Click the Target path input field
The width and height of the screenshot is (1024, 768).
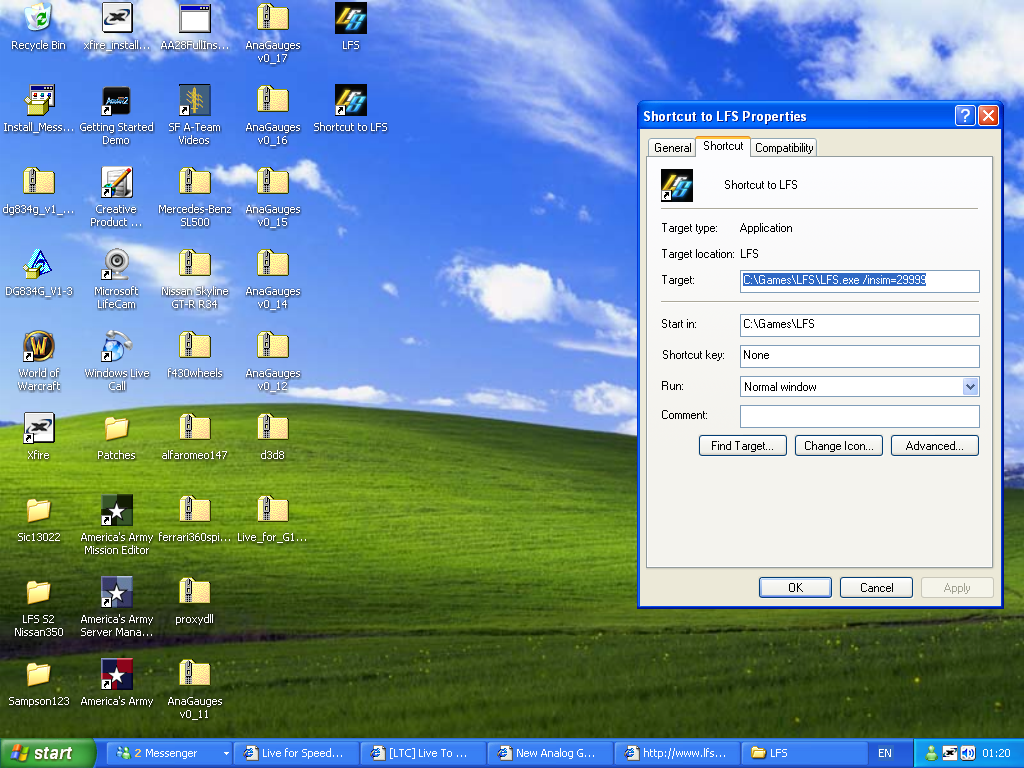(x=859, y=281)
